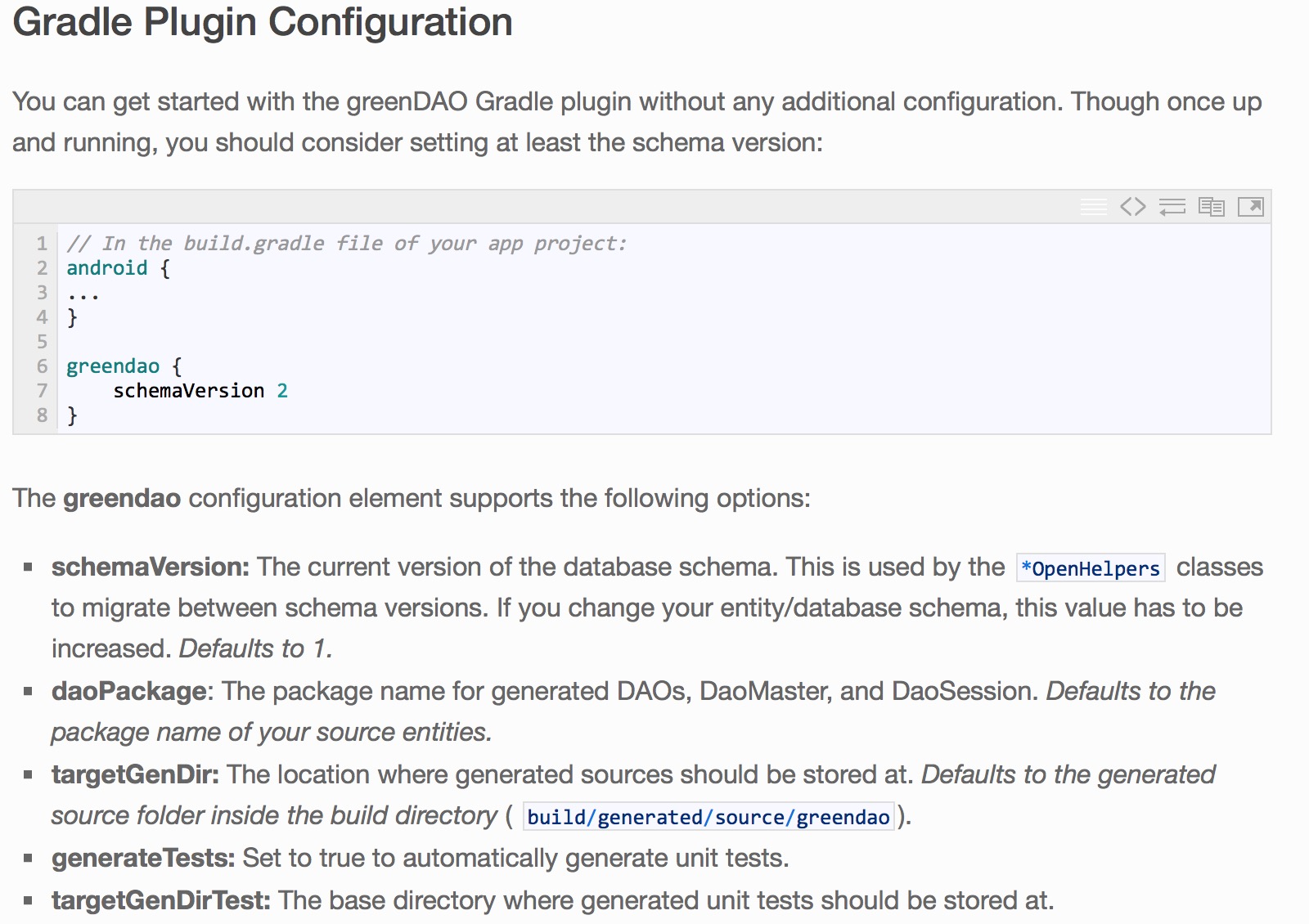Click 'schemaVersion 2' in the code block
The image size is (1309, 924).
coord(200,391)
